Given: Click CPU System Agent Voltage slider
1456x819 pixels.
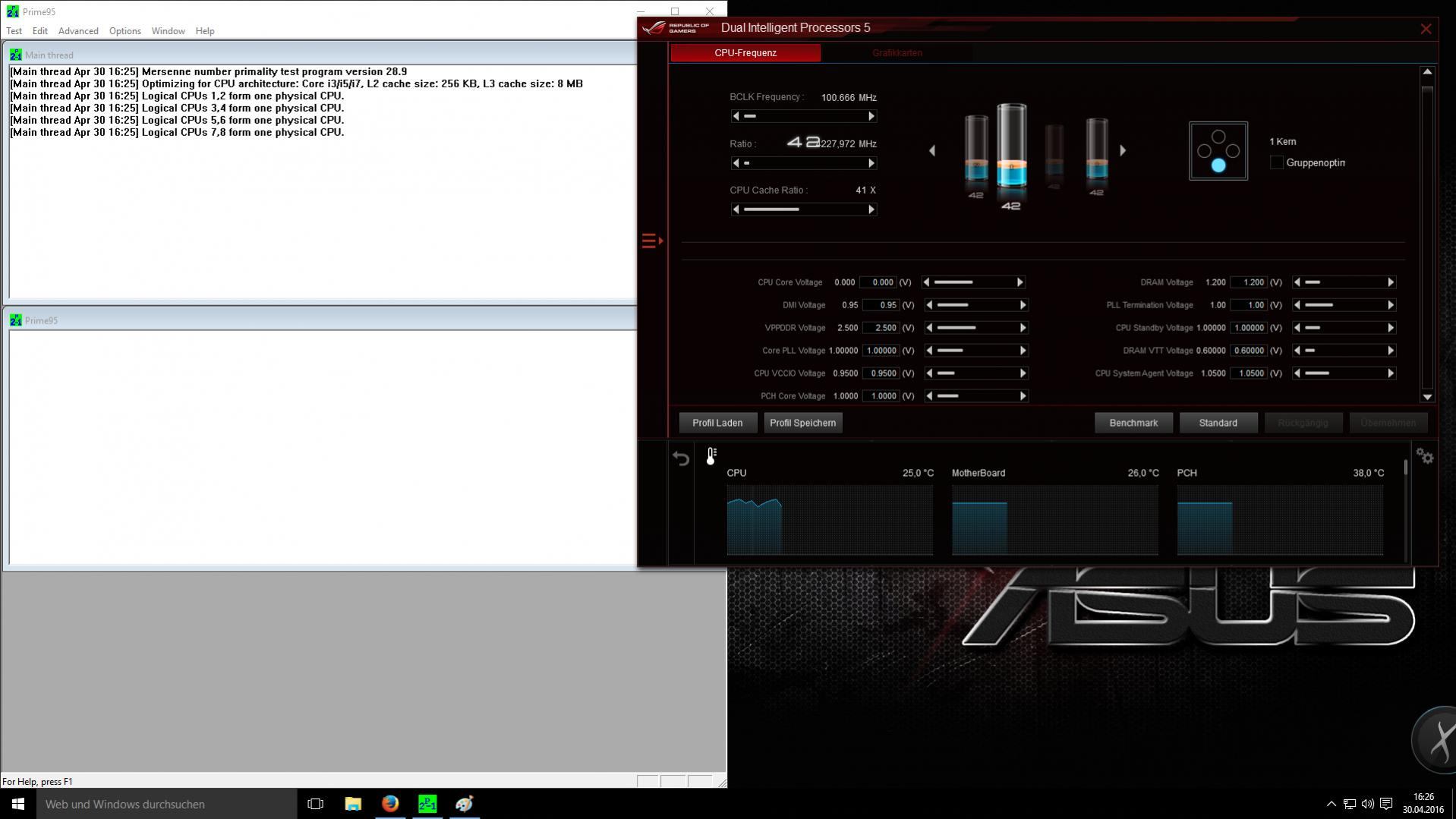Looking at the screenshot, I should click(x=1344, y=373).
